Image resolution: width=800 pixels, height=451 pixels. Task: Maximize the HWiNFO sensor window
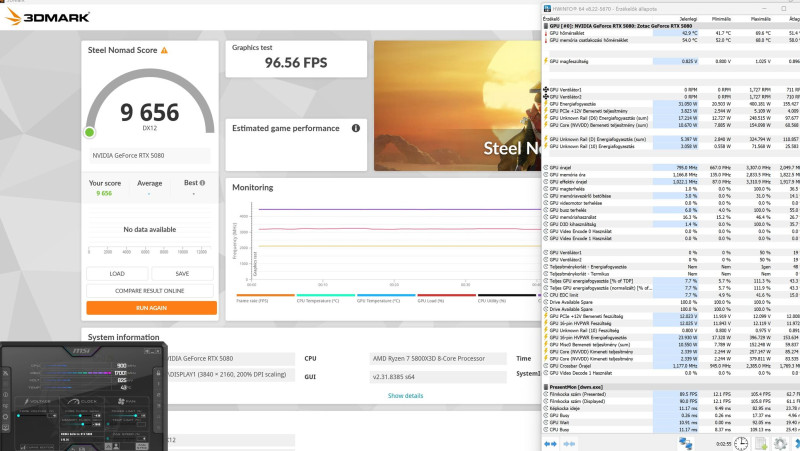click(784, 9)
